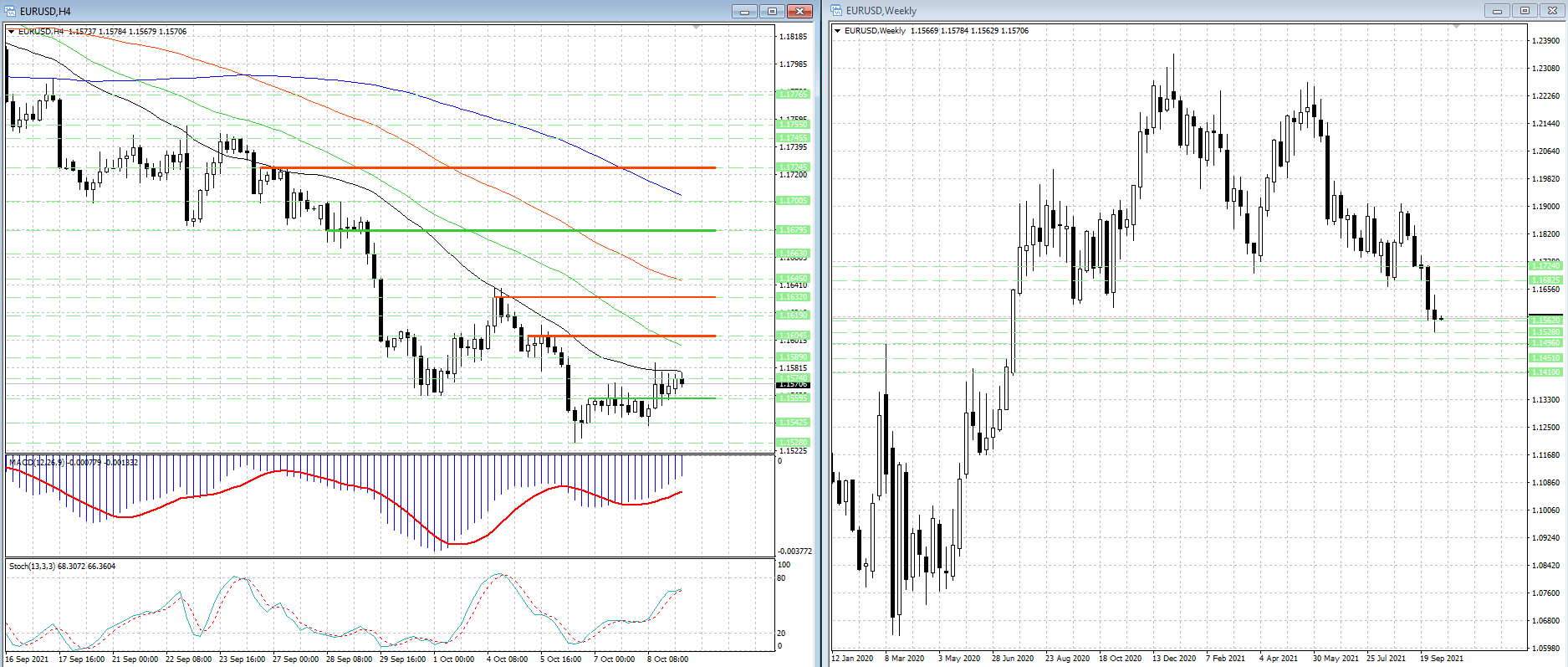The width and height of the screenshot is (1568, 667).
Task: Expand the arrow beside EURUSD,H4 symbol label
Action: [x=12, y=32]
